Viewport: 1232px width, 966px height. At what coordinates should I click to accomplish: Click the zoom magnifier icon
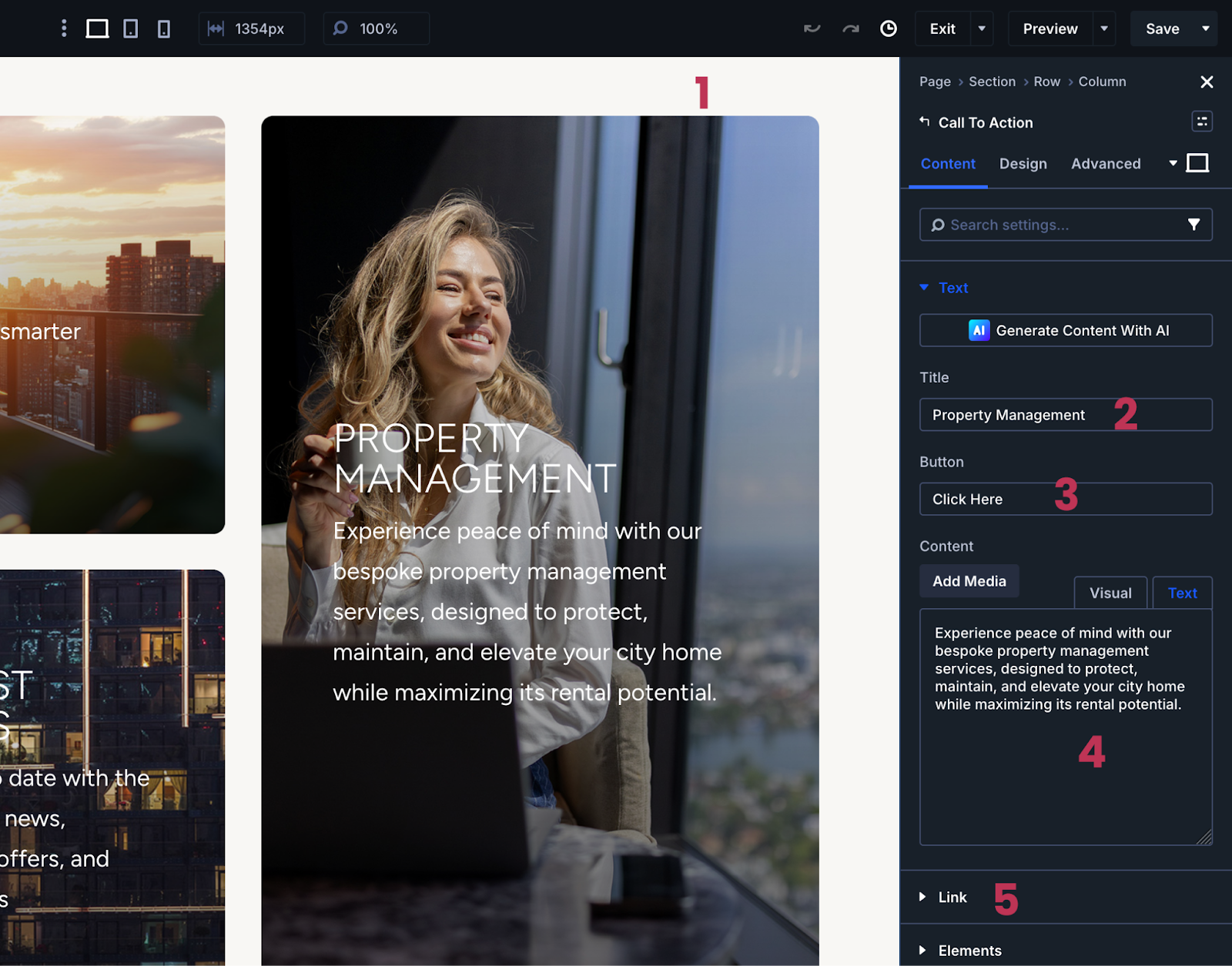(340, 28)
